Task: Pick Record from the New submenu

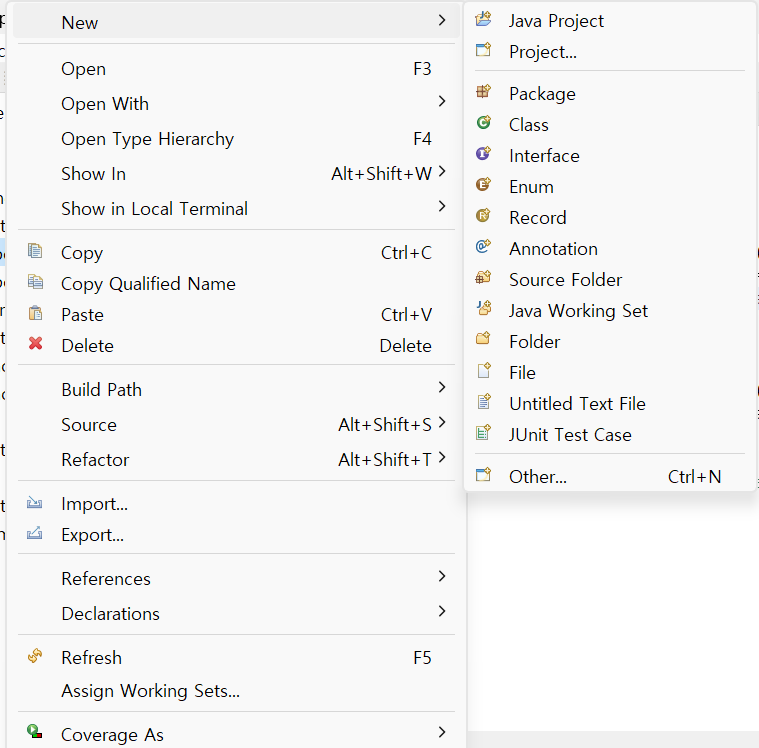Action: [609, 217]
